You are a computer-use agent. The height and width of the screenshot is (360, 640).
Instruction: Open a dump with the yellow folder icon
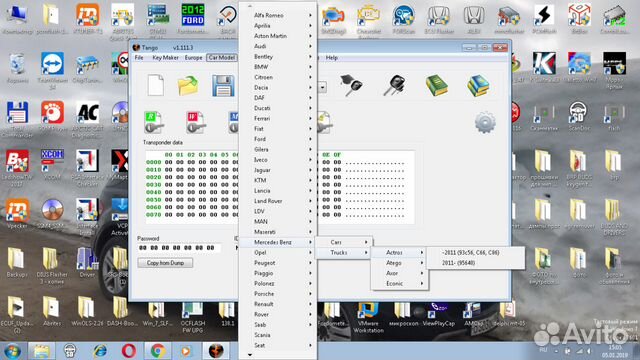[x=188, y=85]
